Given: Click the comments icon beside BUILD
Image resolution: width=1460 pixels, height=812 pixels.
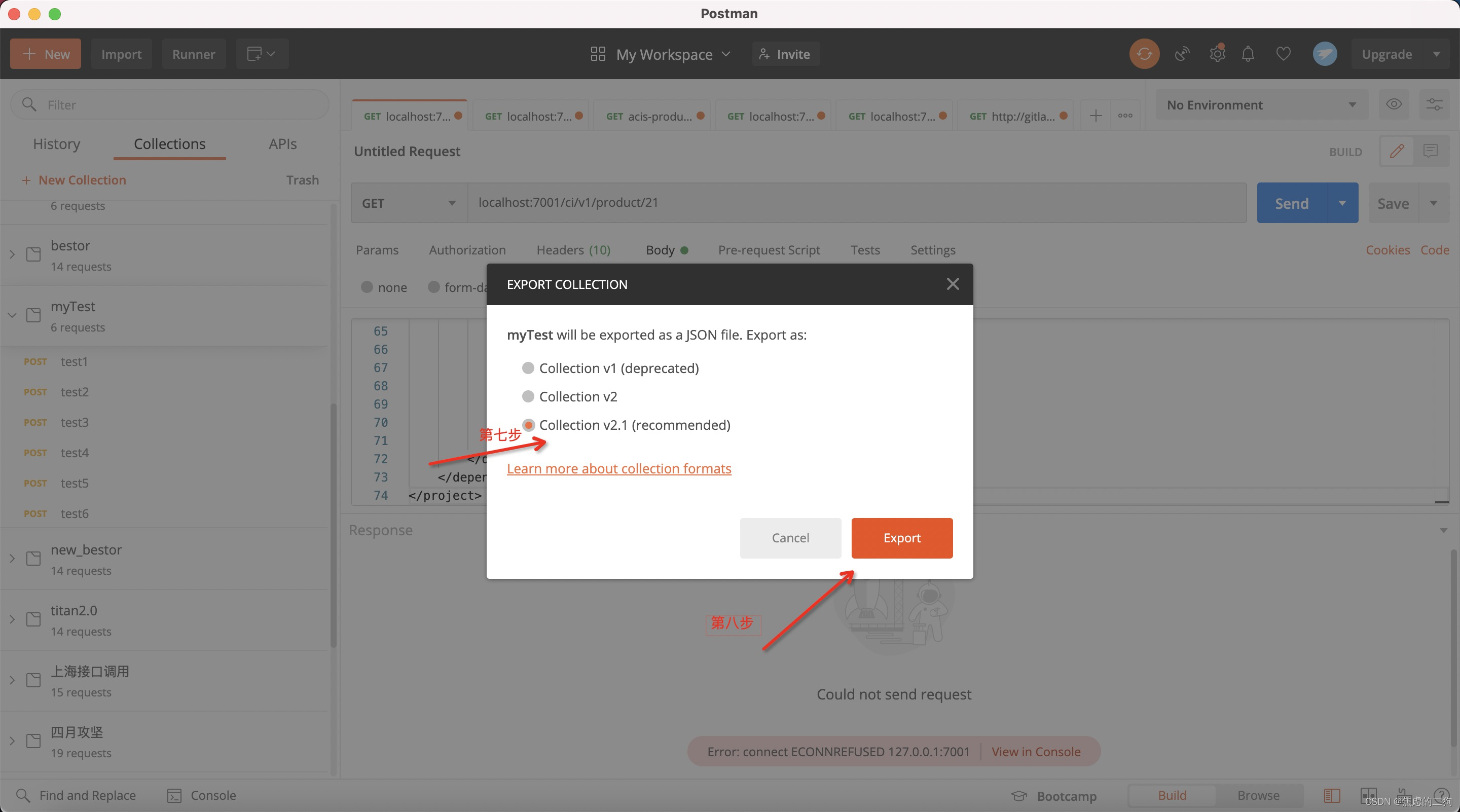Looking at the screenshot, I should pyautogui.click(x=1430, y=151).
